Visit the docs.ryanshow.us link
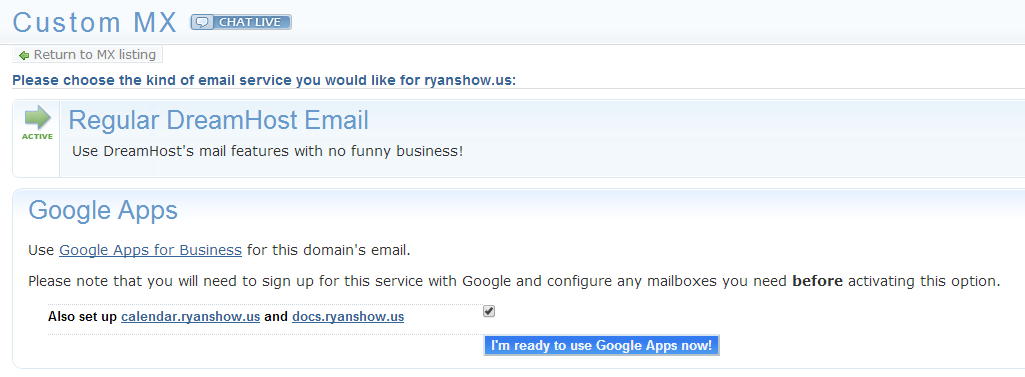1025x377 pixels. [x=348, y=318]
